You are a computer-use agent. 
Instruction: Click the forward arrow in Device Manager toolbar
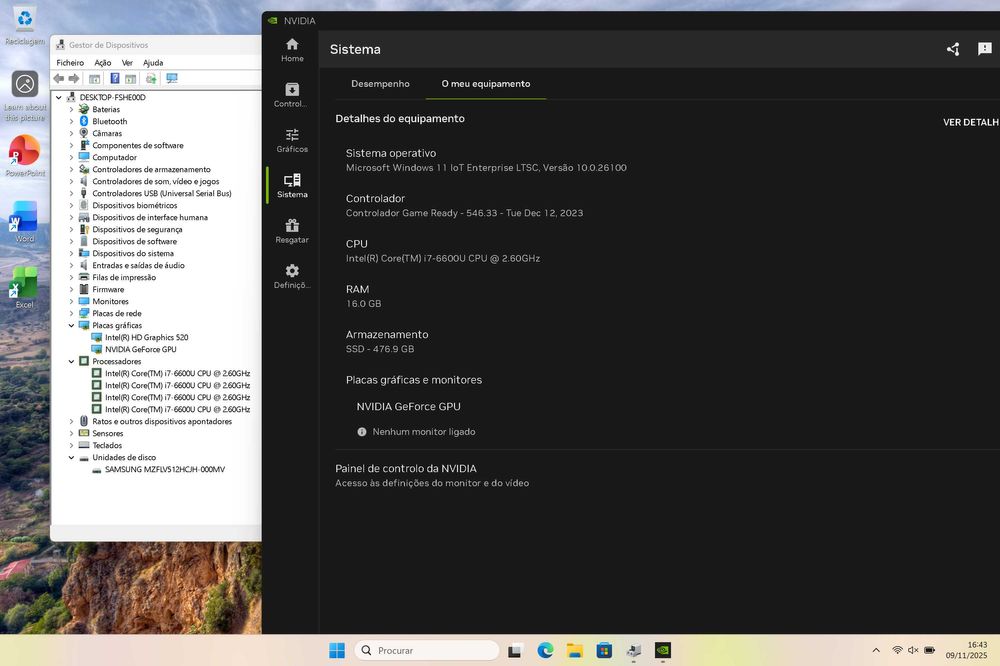74,78
